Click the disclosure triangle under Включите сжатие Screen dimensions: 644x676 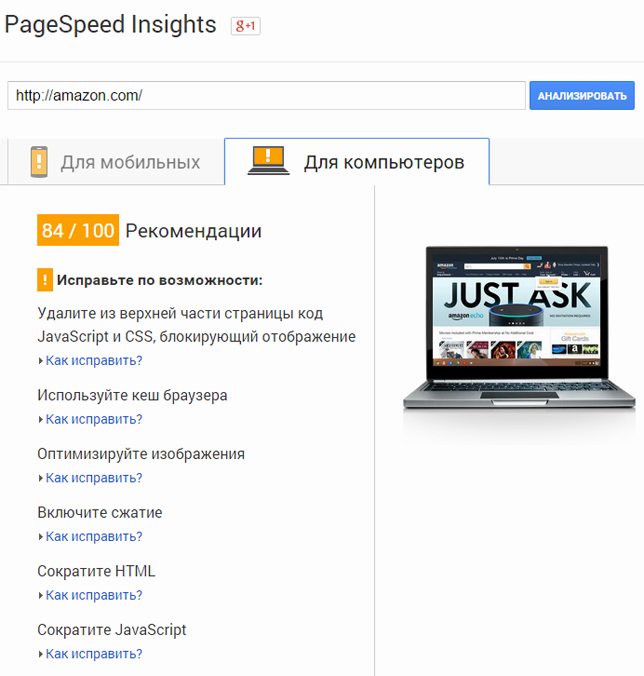click(x=41, y=537)
